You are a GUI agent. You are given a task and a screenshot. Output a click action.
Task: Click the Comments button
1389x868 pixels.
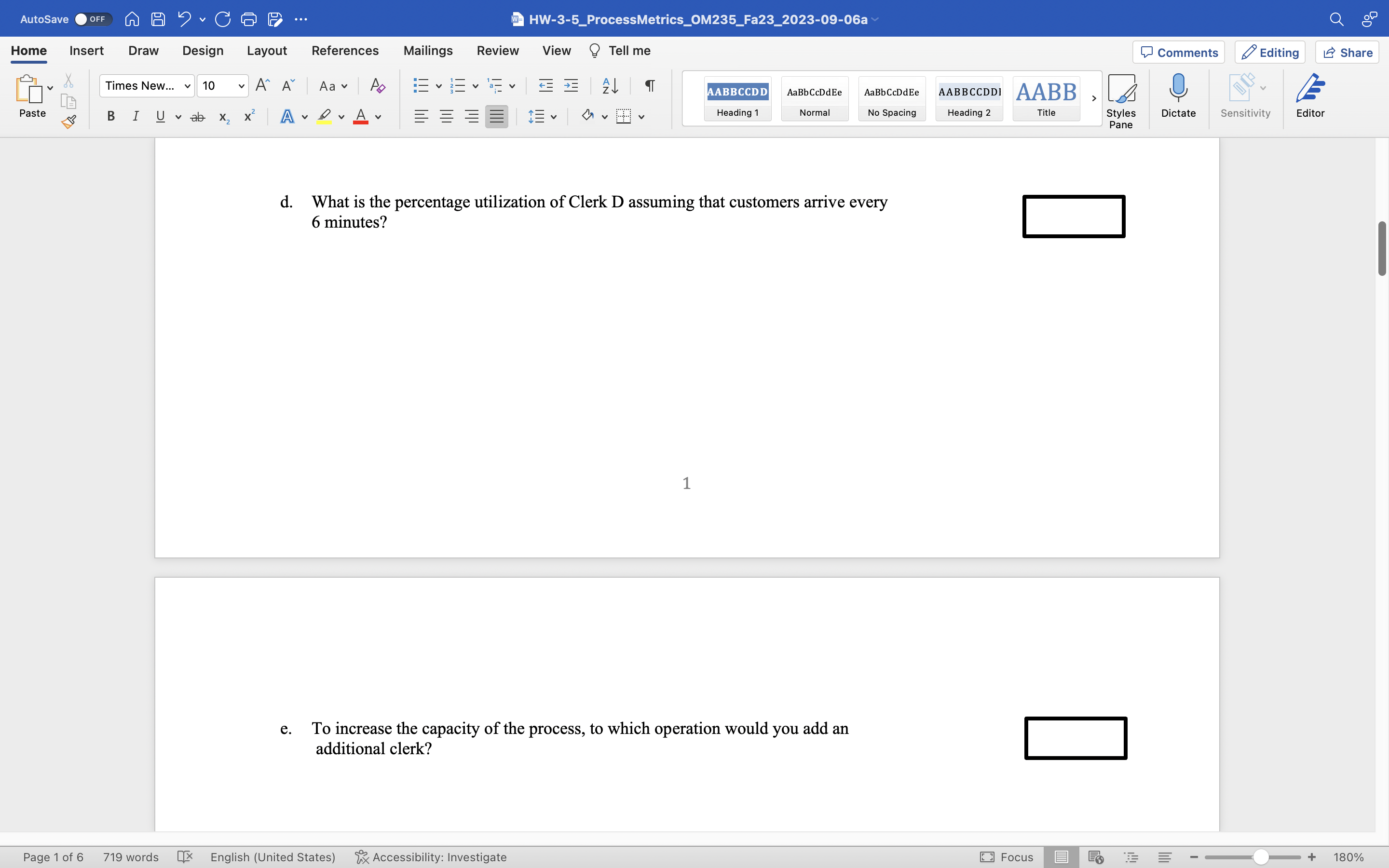(x=1178, y=52)
